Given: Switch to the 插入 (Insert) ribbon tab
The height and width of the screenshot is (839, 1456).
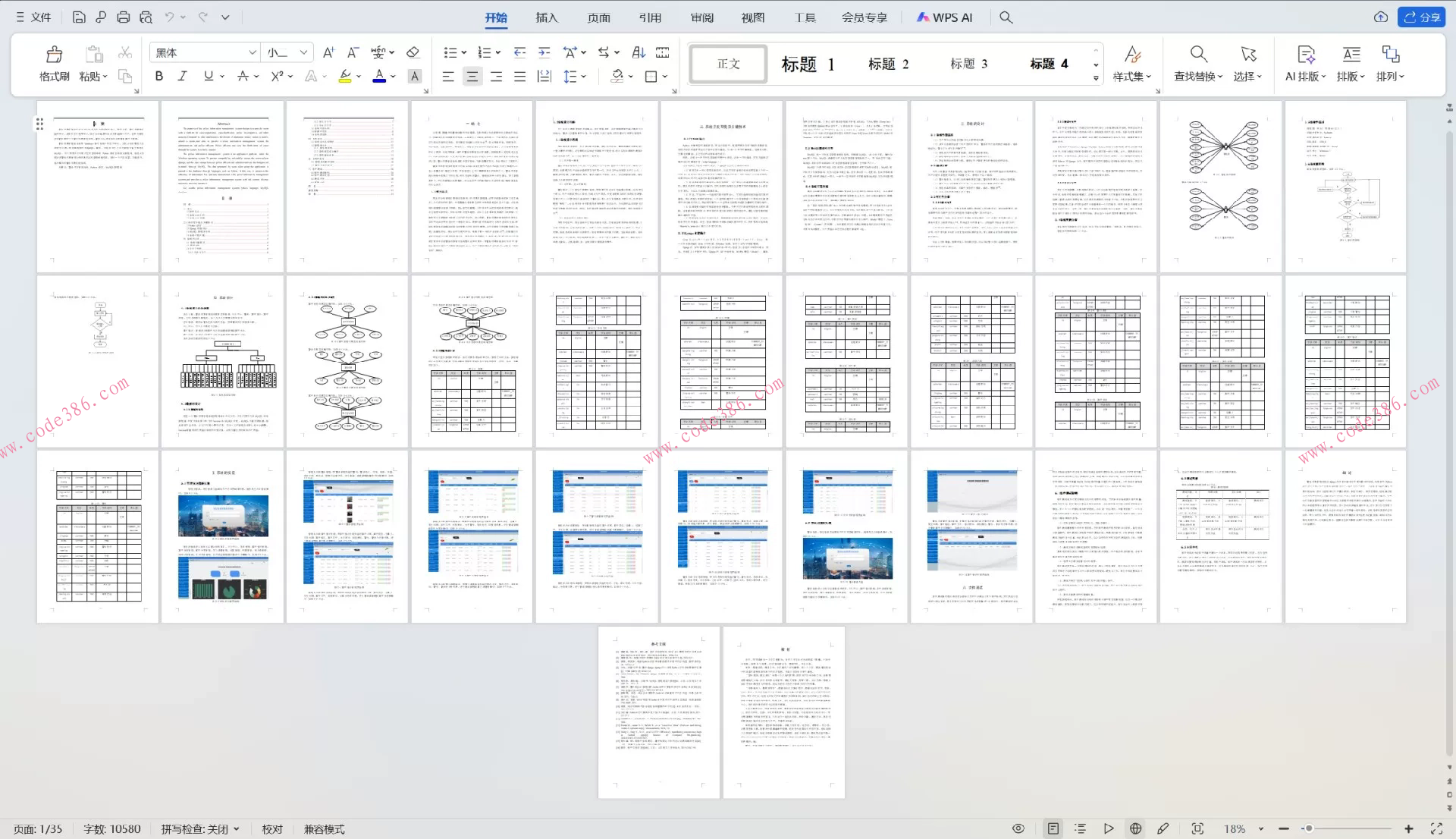Looking at the screenshot, I should (546, 17).
